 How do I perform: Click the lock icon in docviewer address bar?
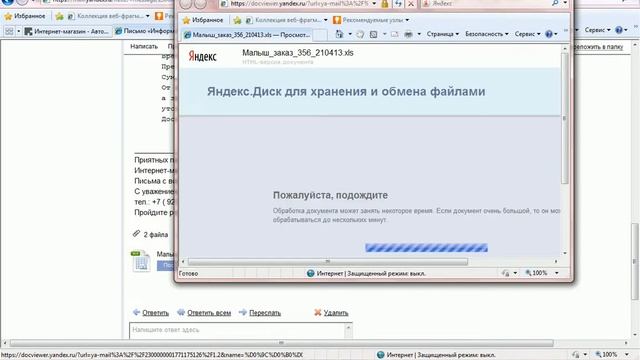tap(384, 4)
